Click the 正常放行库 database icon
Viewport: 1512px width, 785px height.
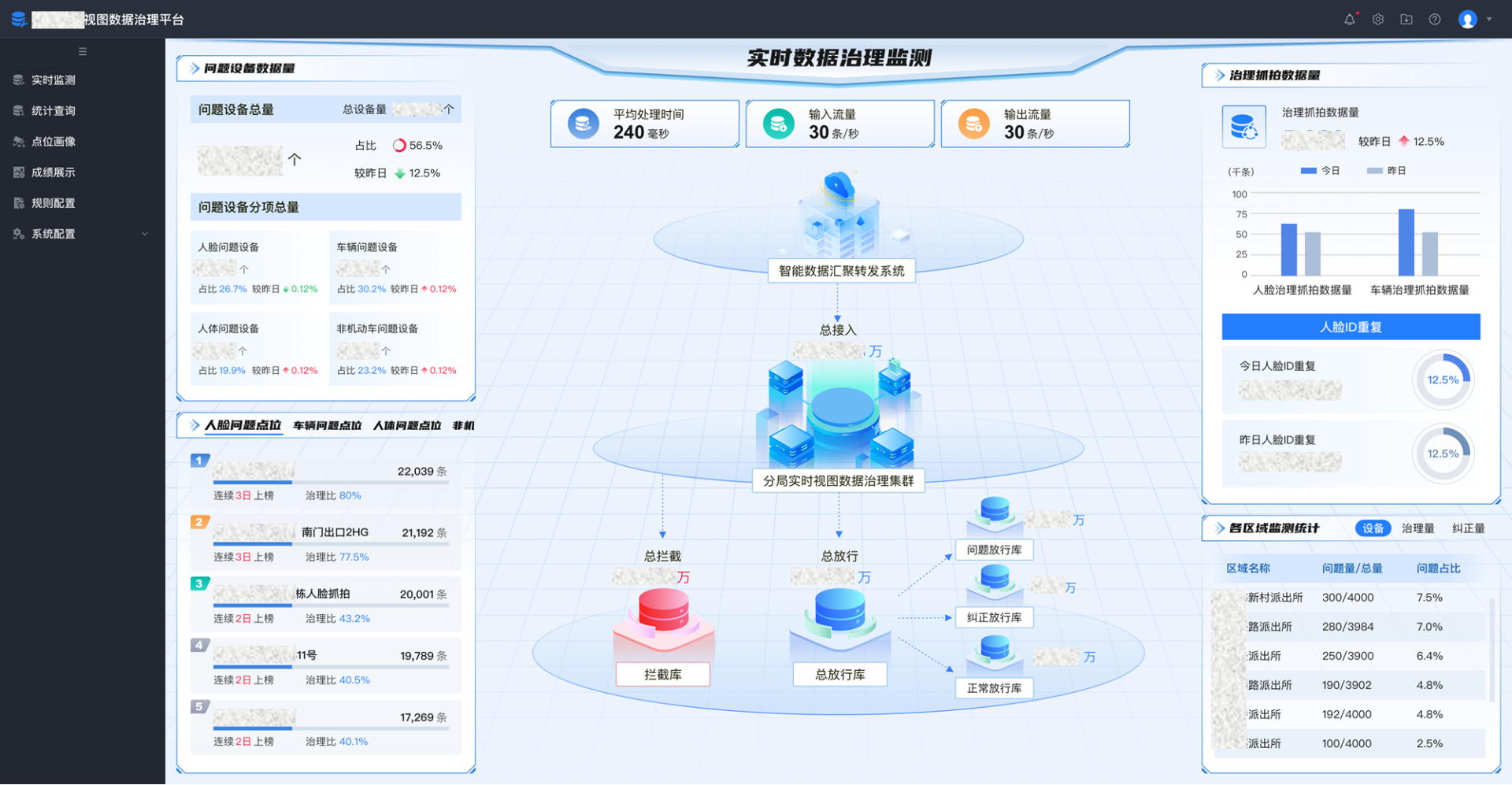[995, 653]
